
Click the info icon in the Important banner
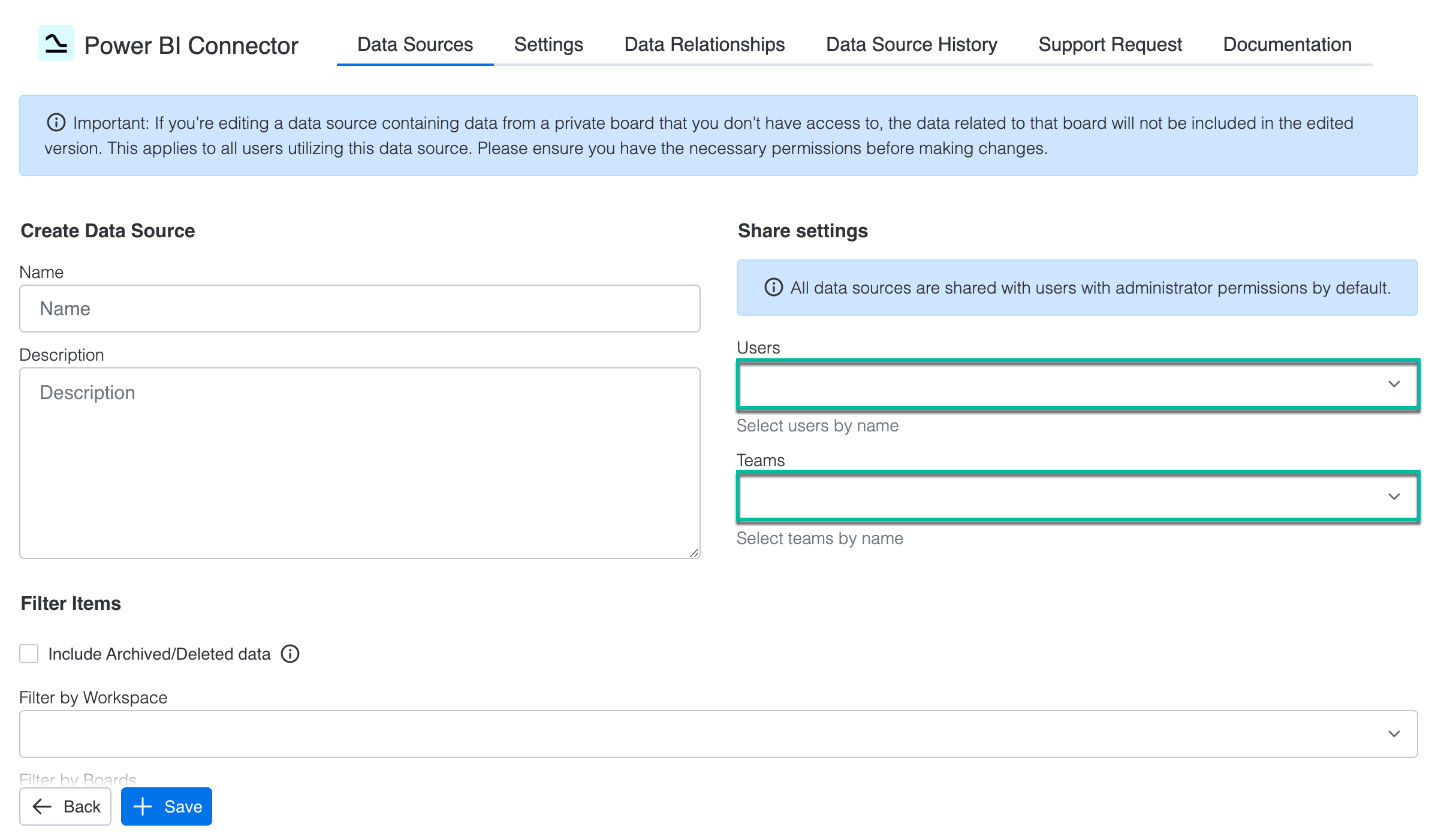point(56,122)
